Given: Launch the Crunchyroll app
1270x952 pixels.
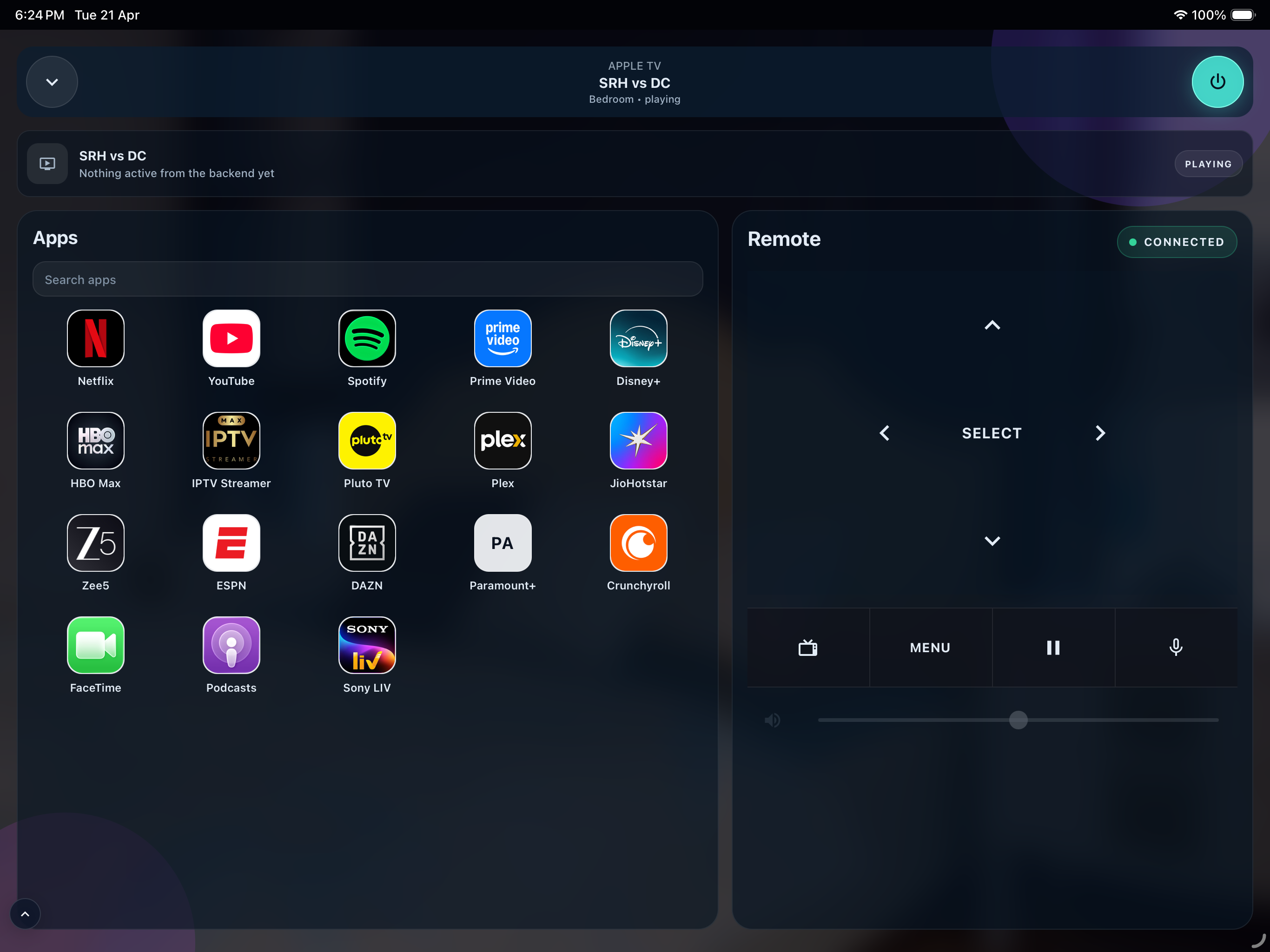Looking at the screenshot, I should point(638,542).
